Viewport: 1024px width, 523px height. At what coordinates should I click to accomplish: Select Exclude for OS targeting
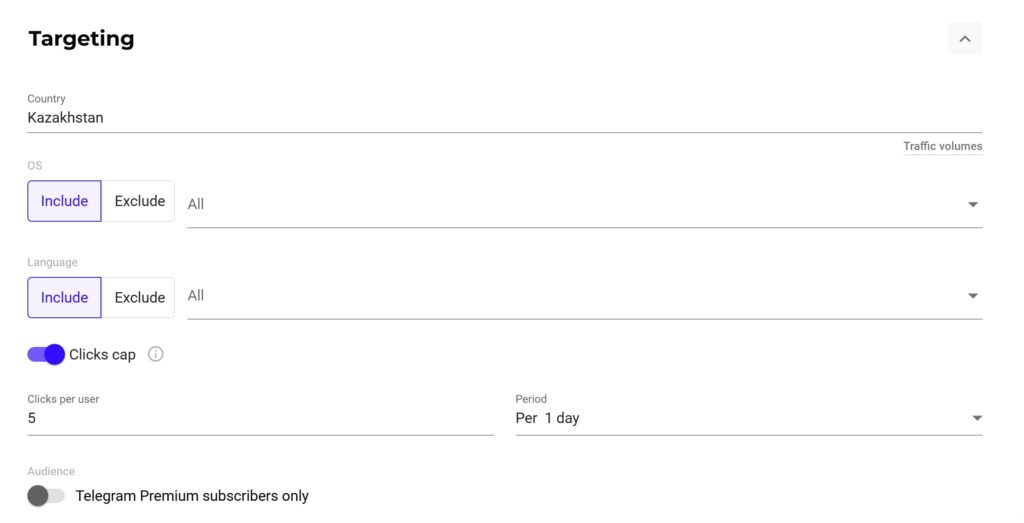pyautogui.click(x=139, y=201)
